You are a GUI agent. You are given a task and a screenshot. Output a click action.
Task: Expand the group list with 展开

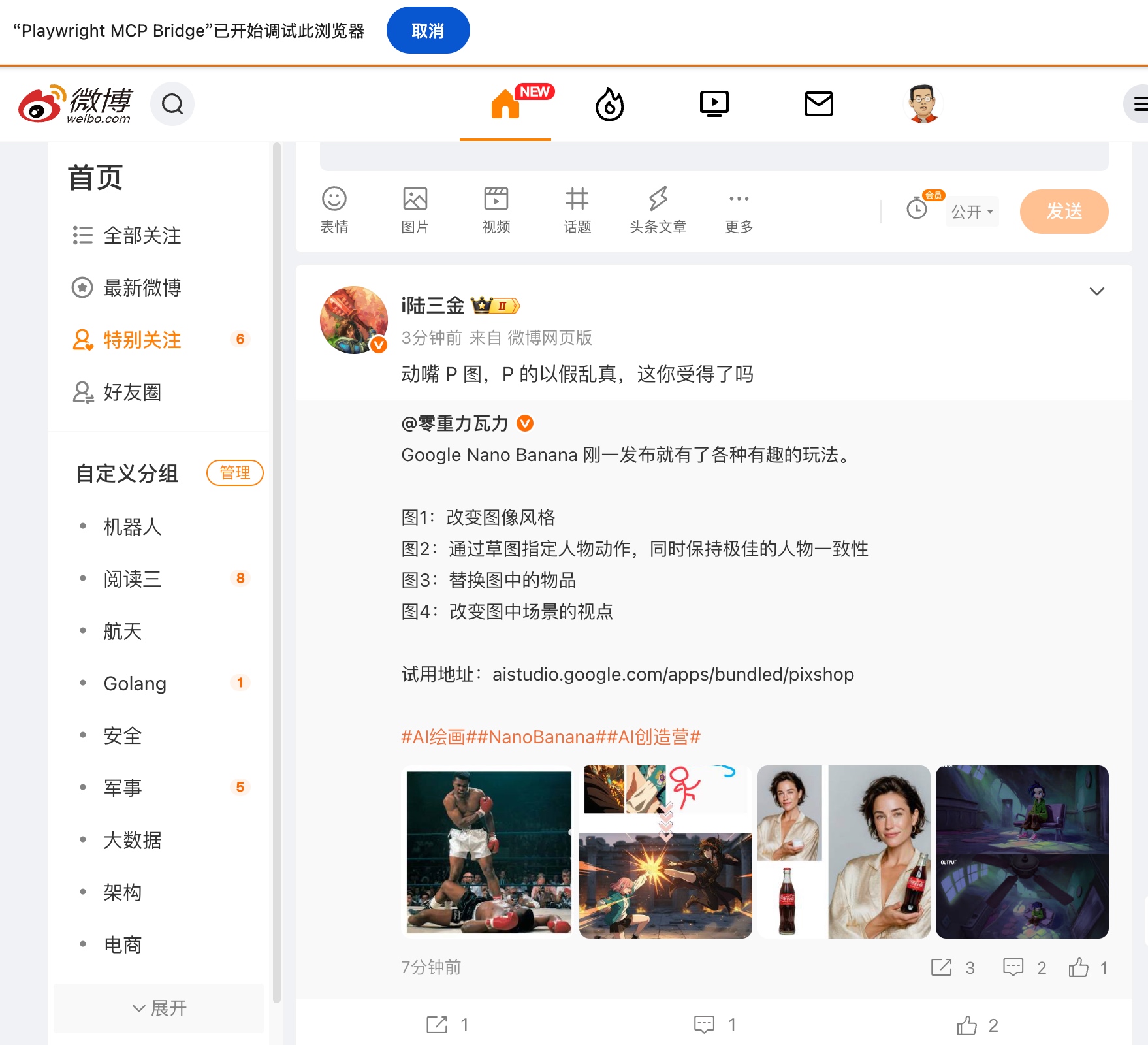coord(159,1008)
